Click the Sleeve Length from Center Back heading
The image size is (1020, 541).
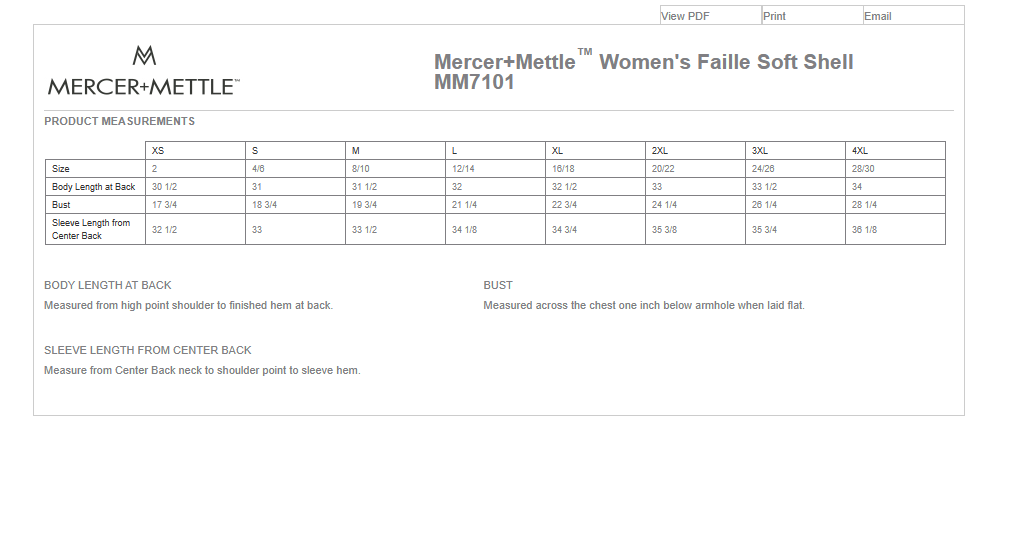(x=148, y=350)
